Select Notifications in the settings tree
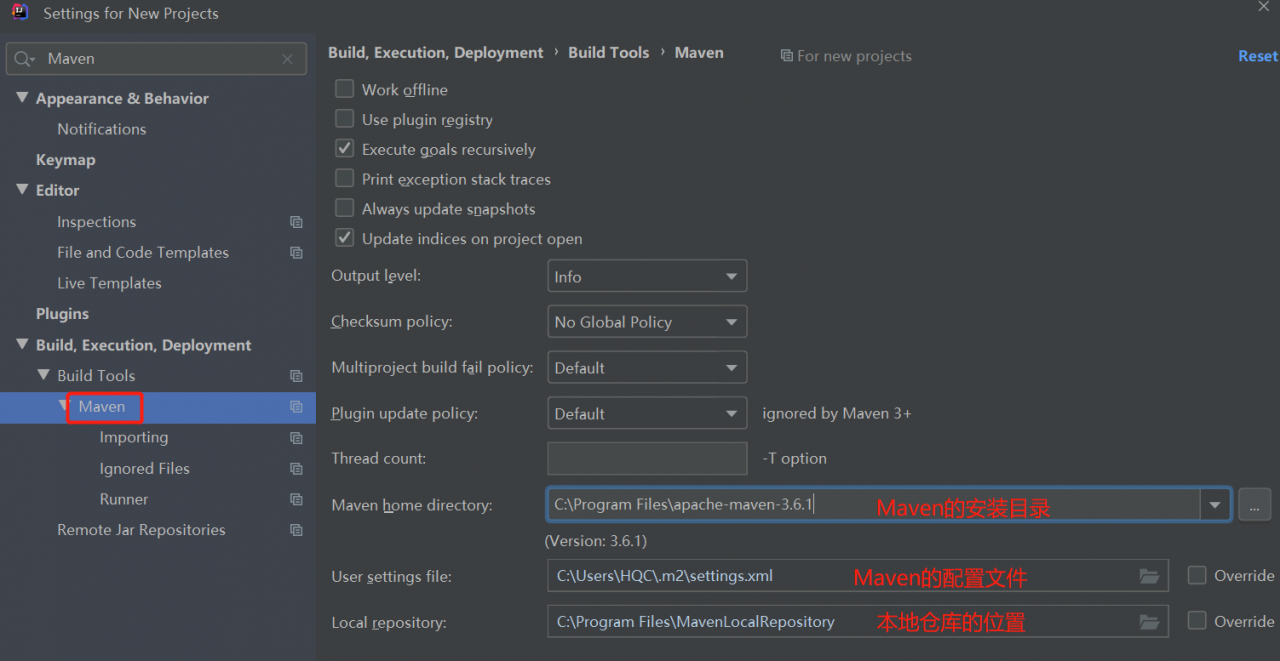1280x661 pixels. 101,129
